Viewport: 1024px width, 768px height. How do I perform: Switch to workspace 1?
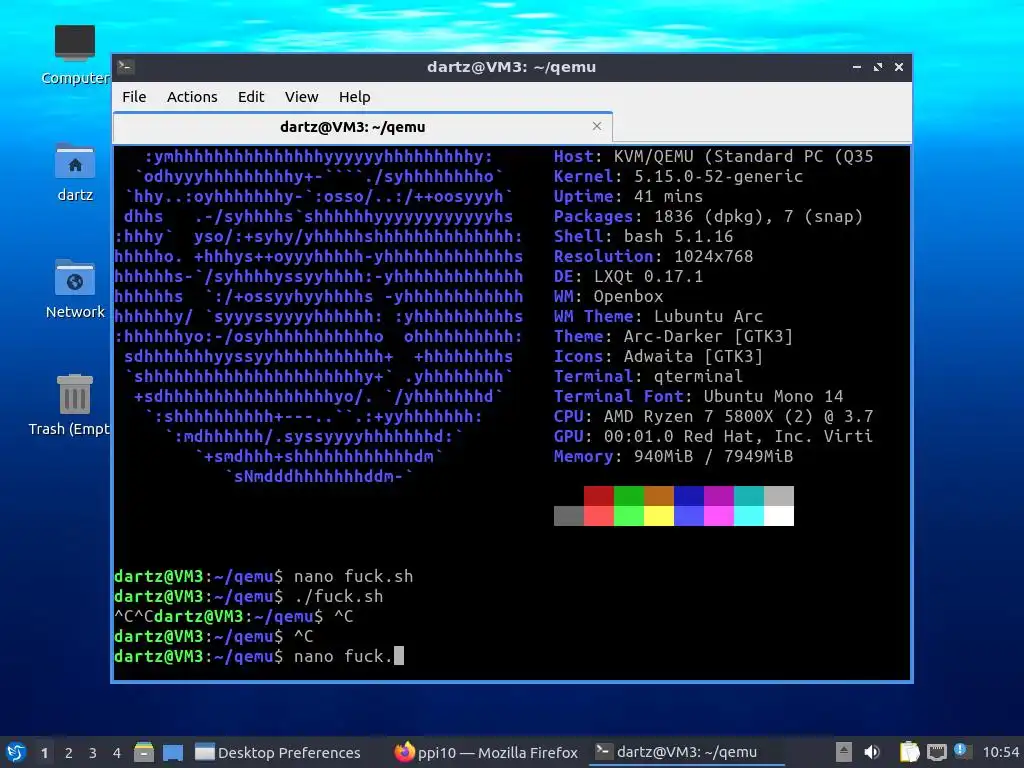(x=44, y=753)
